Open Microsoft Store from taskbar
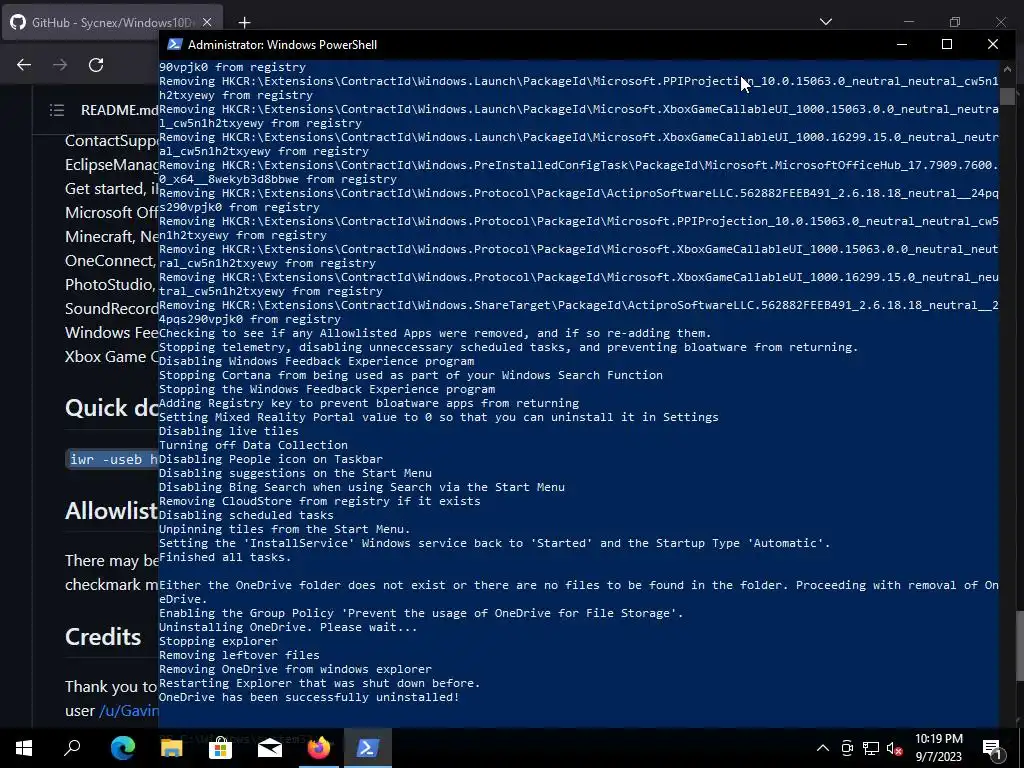The width and height of the screenshot is (1024, 768). [x=220, y=748]
